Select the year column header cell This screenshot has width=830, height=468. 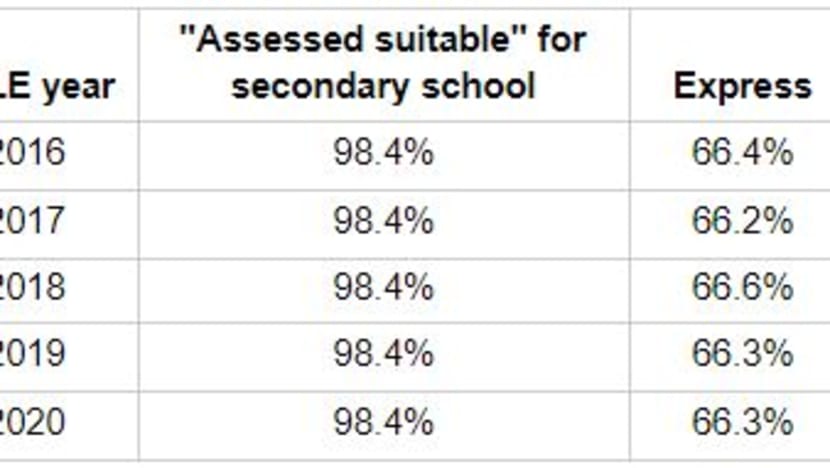[57, 87]
